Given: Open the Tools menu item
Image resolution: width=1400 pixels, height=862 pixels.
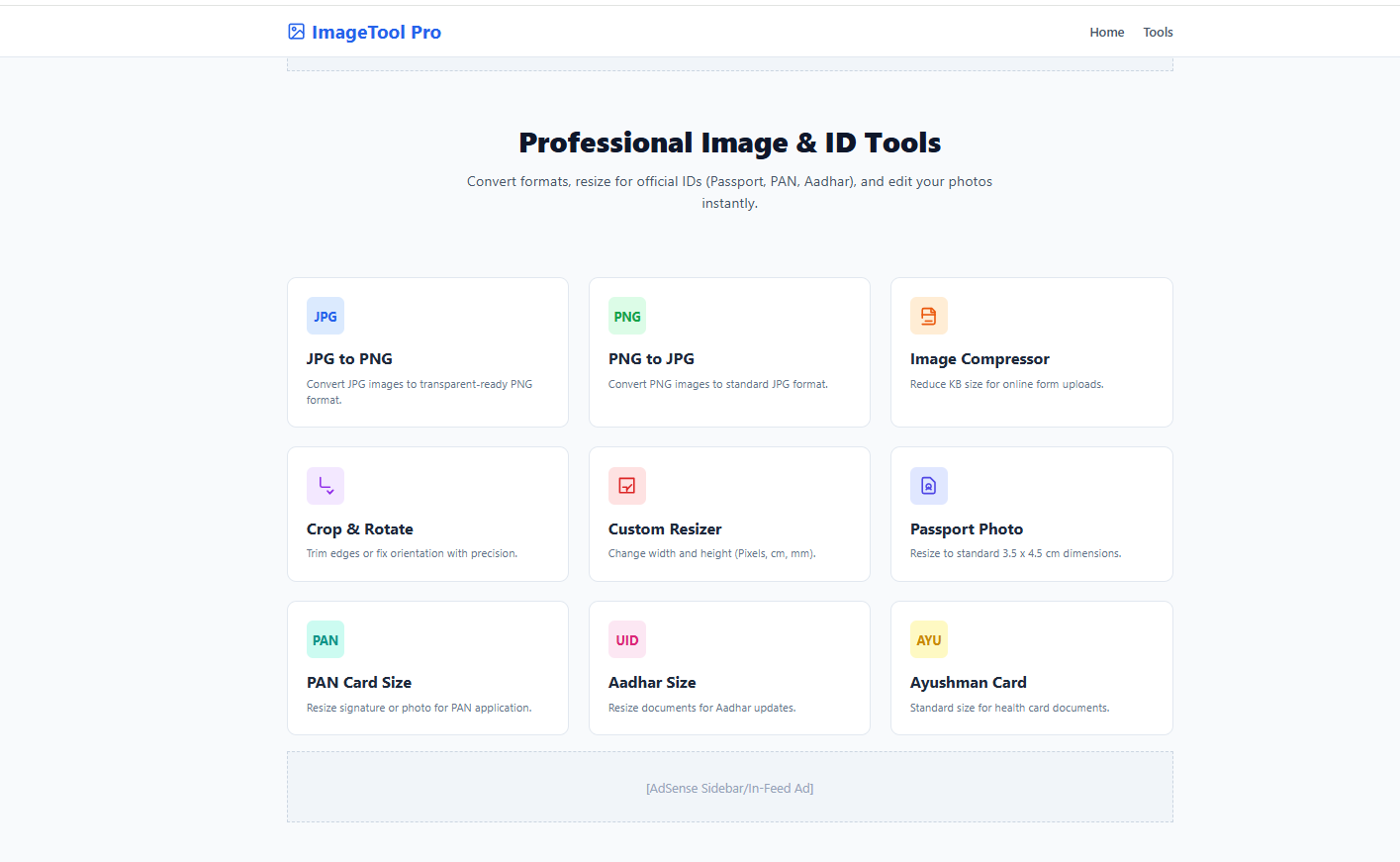Looking at the screenshot, I should (x=1158, y=33).
